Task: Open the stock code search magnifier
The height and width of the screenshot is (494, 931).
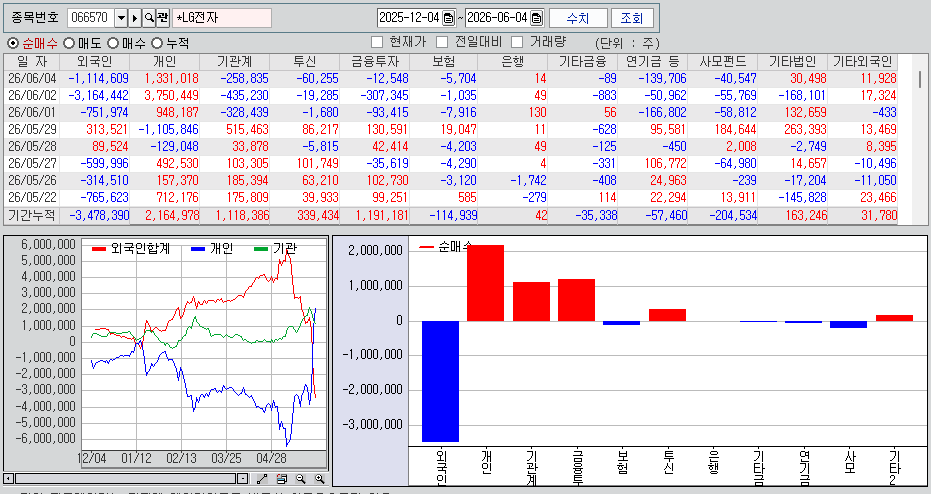Action: 149,18
